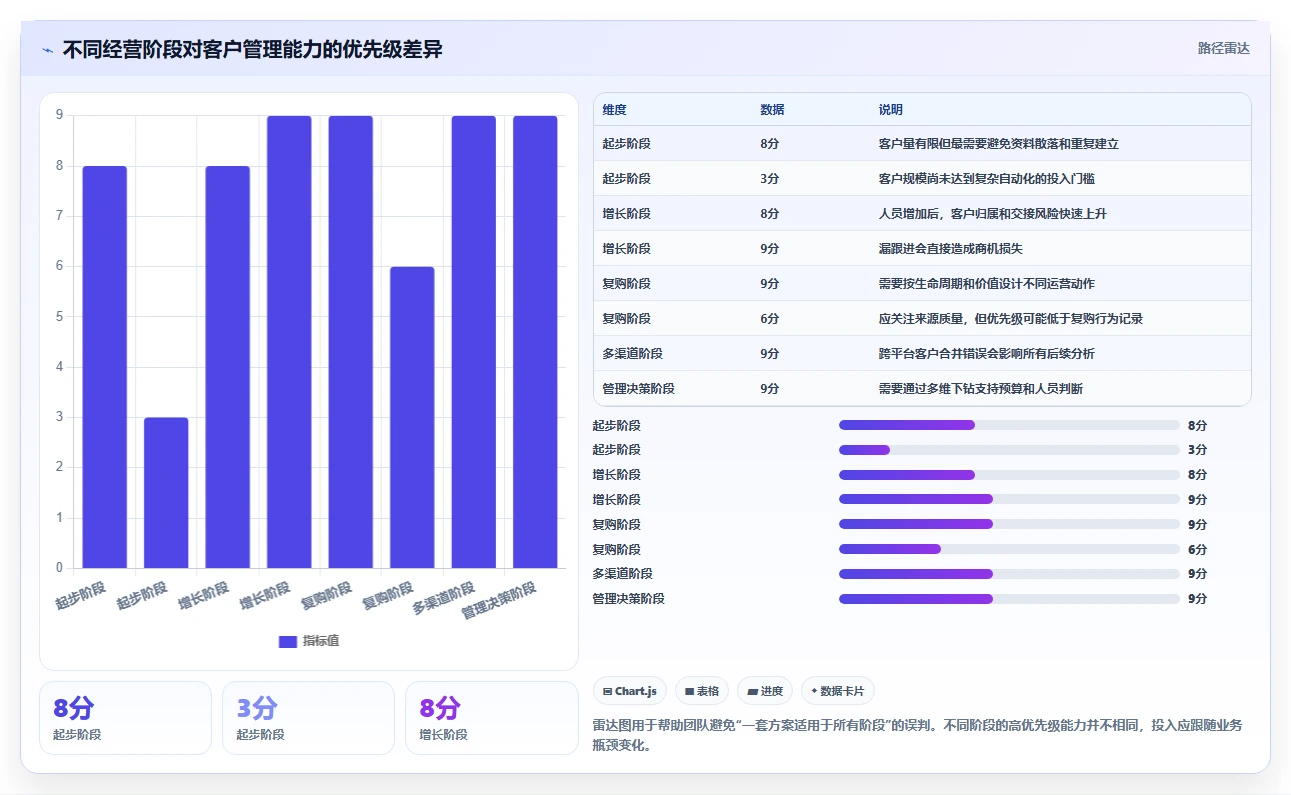The height and width of the screenshot is (795, 1291).
Task: Click table cell 人员增加后，客户归属和交接风险快速上升
Action: (x=992, y=214)
